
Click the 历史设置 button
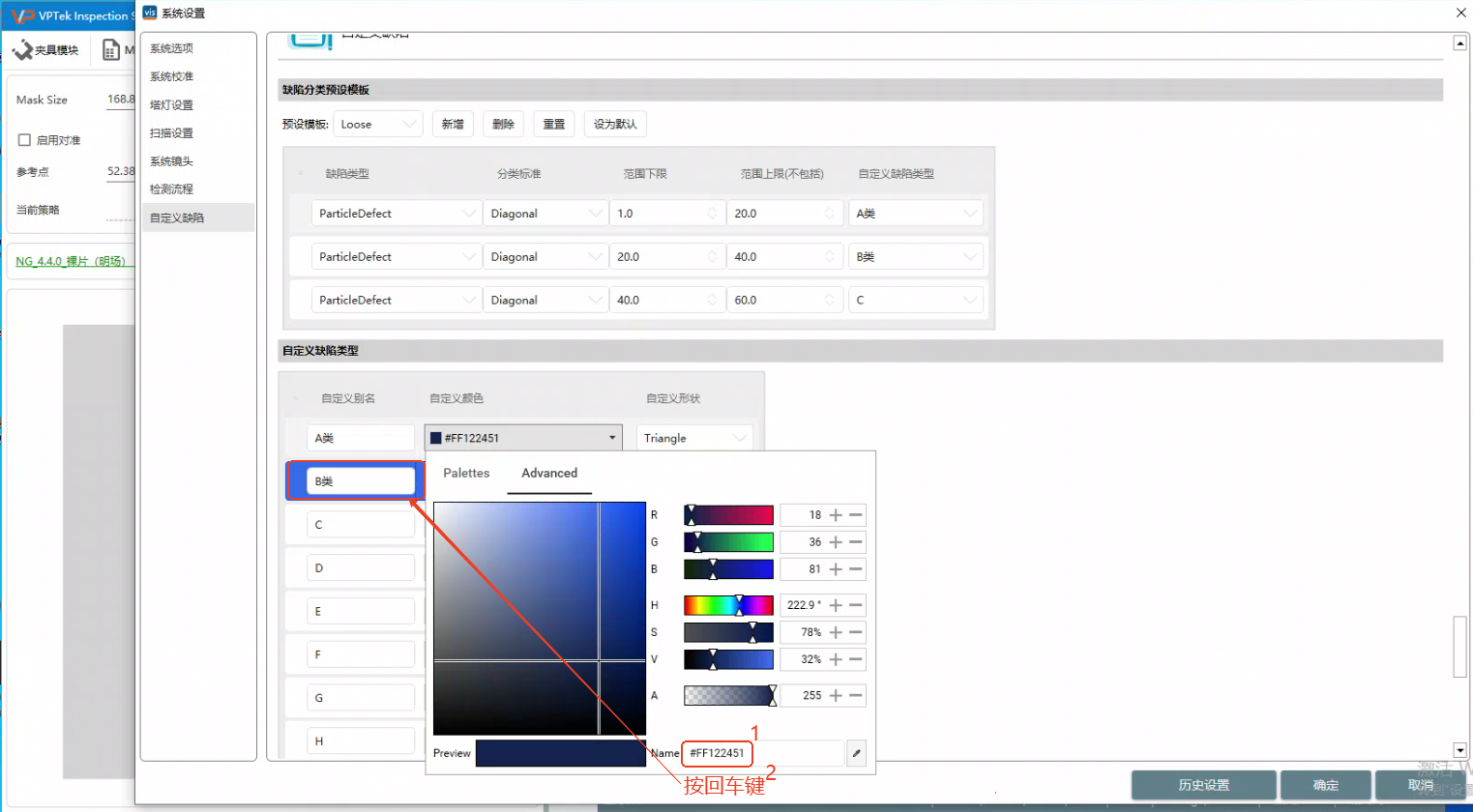pyautogui.click(x=1204, y=785)
